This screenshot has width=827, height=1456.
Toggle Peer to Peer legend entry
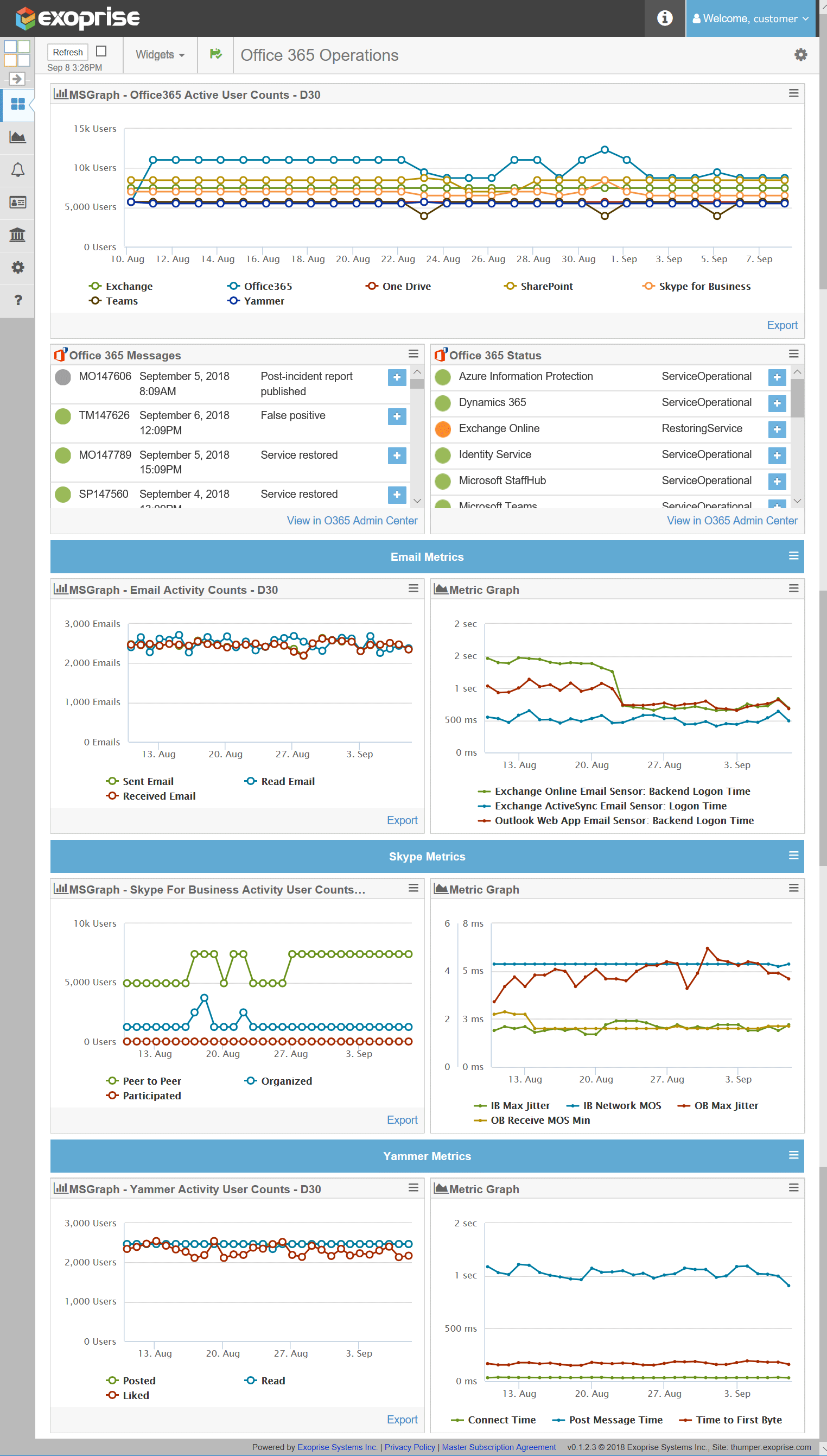click(143, 1080)
